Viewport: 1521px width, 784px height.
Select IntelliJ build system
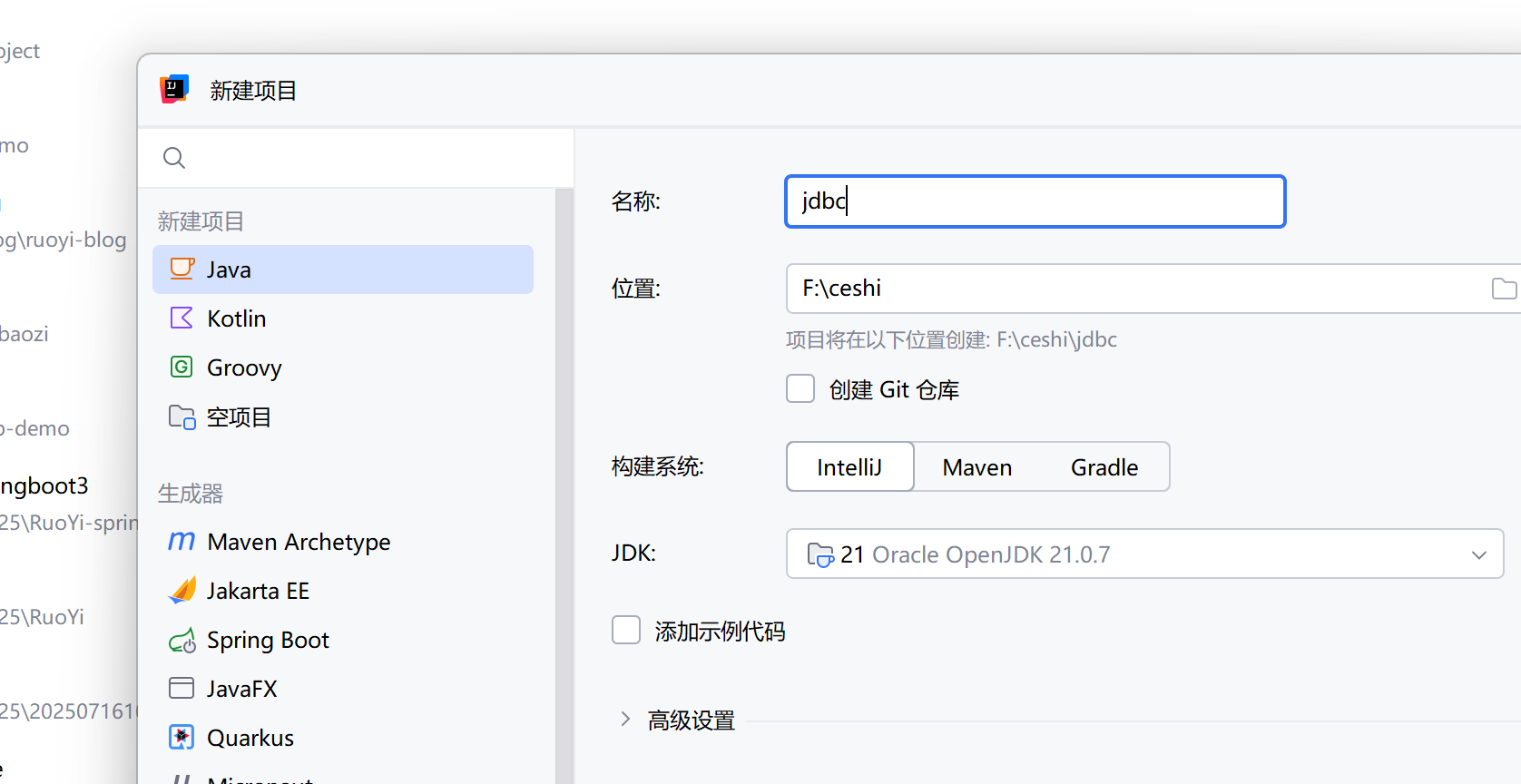coord(849,466)
